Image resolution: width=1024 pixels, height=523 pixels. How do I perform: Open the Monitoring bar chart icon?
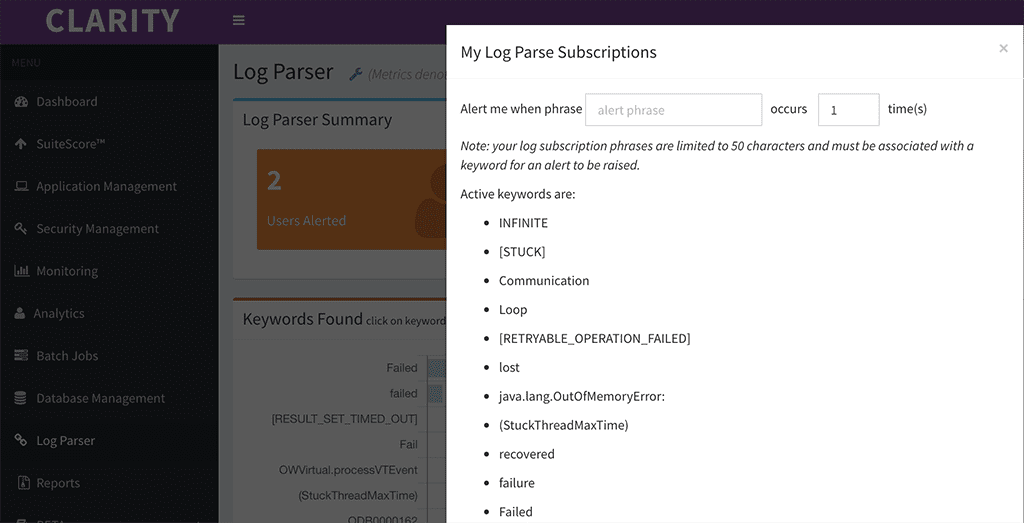coord(22,270)
